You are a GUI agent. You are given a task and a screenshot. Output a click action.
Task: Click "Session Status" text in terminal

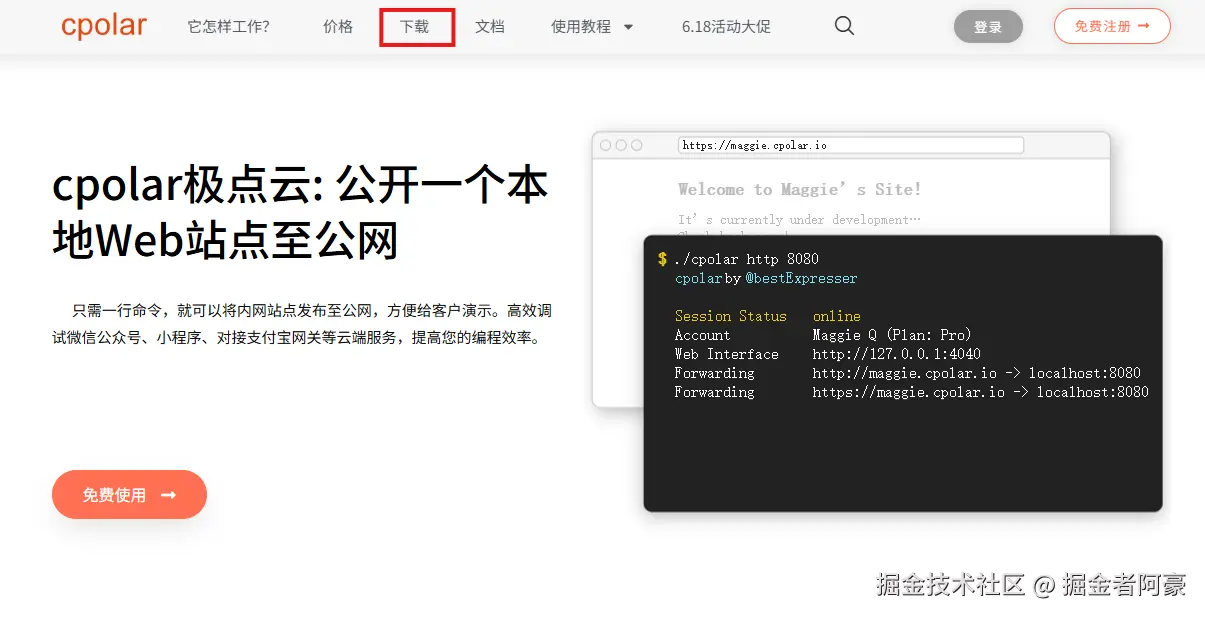[x=731, y=316]
